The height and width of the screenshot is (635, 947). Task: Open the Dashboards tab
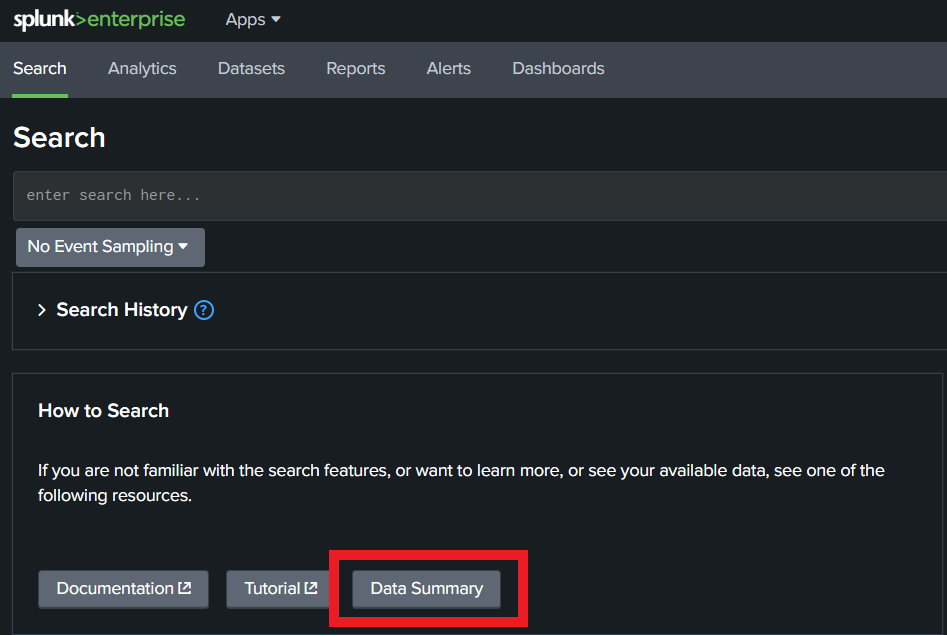pyautogui.click(x=558, y=69)
